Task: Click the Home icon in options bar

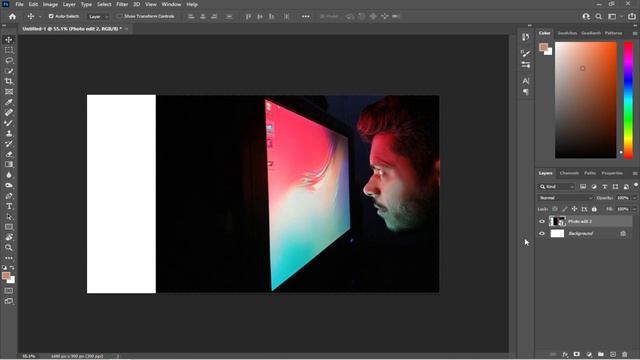Action: (12, 16)
